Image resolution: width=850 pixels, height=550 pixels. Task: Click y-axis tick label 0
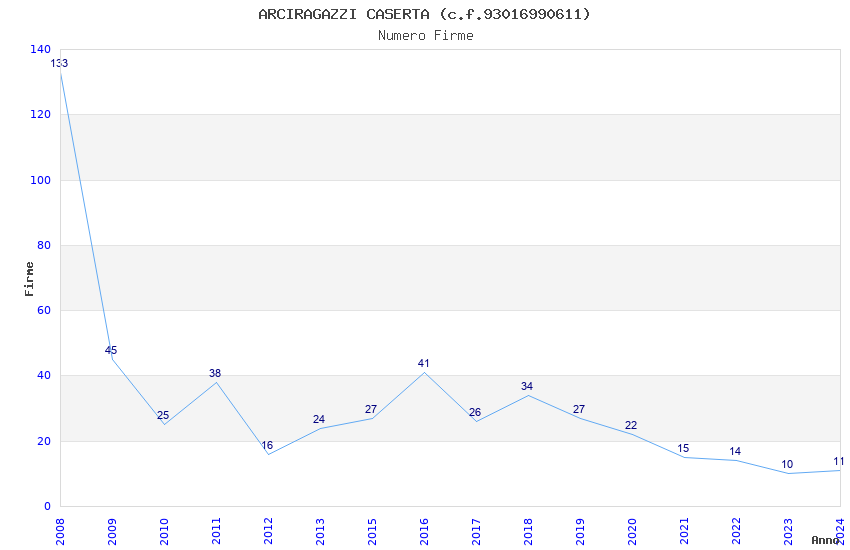(x=48, y=506)
